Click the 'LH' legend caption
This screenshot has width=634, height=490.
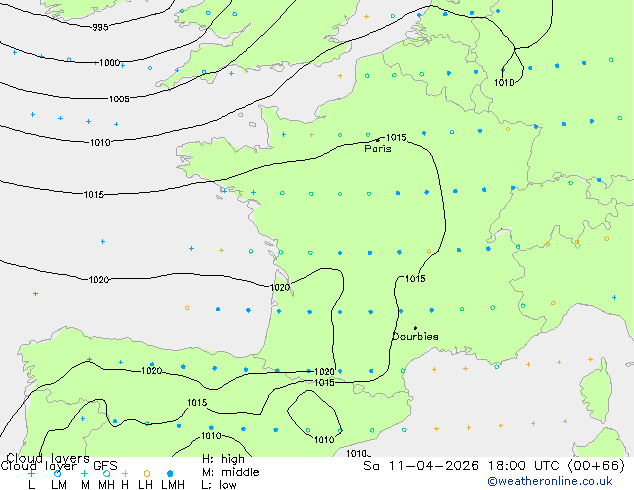146,485
